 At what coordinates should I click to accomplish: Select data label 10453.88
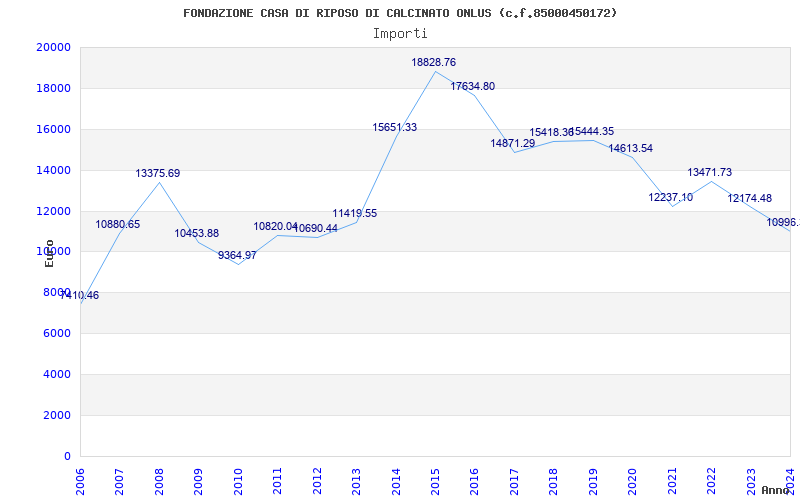pyautogui.click(x=197, y=234)
